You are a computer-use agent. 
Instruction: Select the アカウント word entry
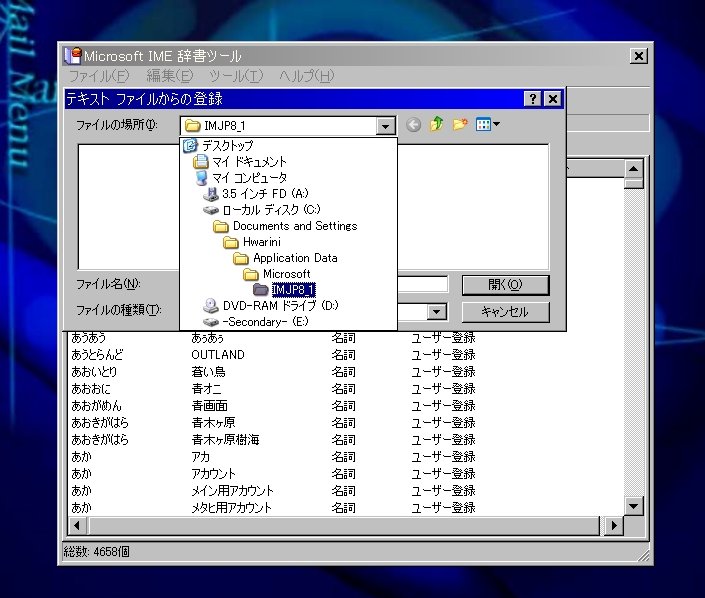click(213, 473)
